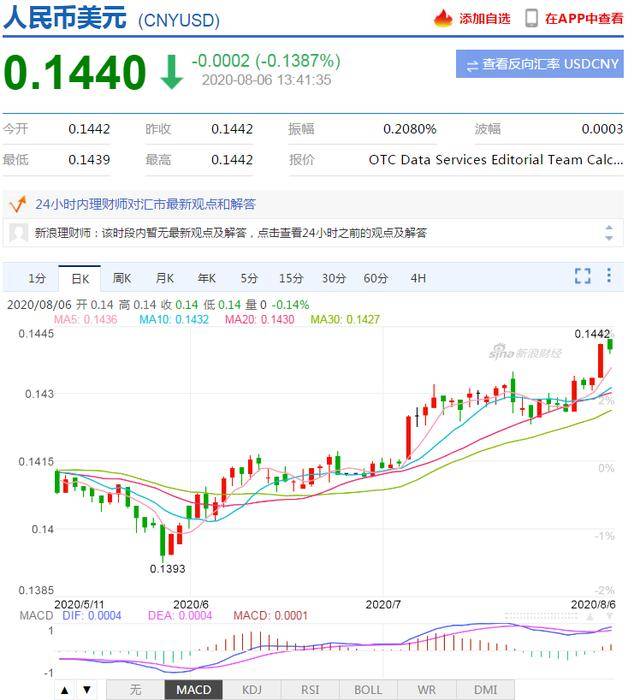Viewport: 640px width, 700px height.
Task: Click the MA10: 0.1432 legend label
Action: (174, 320)
